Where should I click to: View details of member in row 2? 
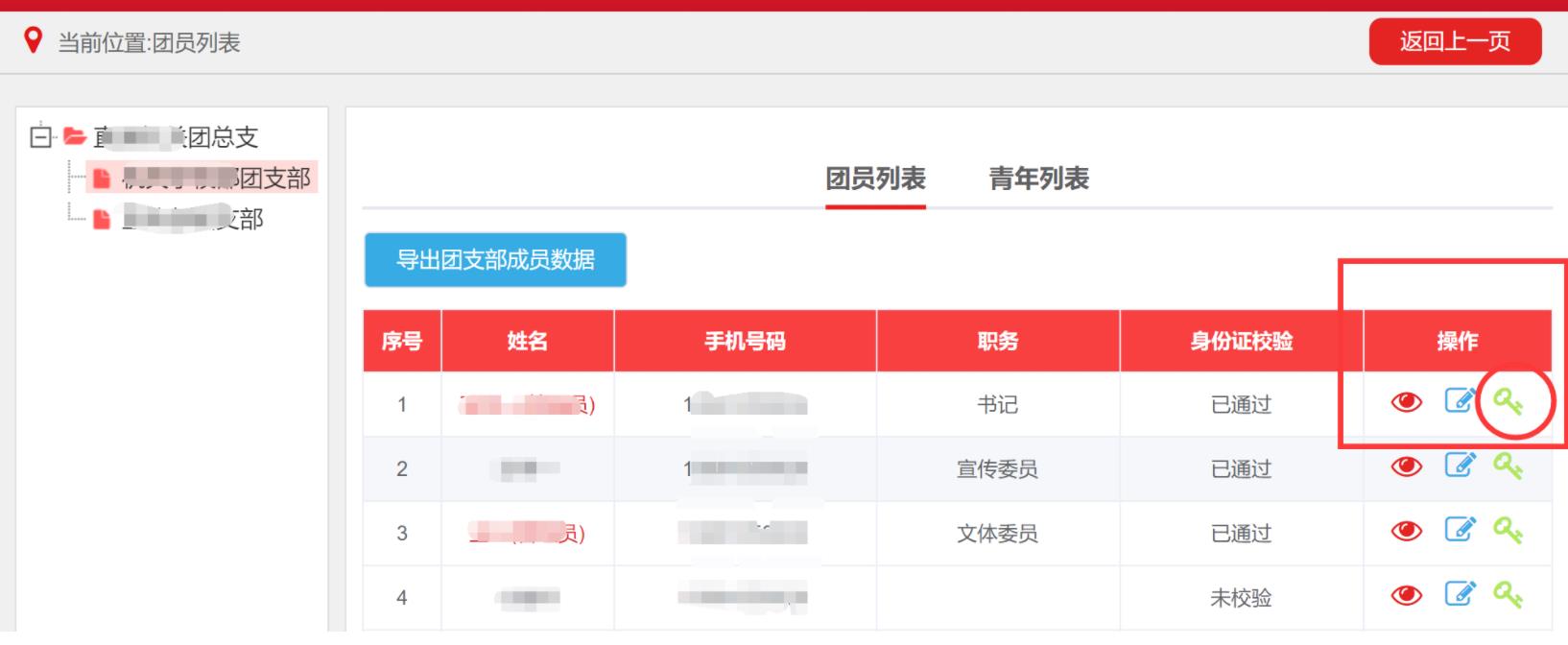pyautogui.click(x=1406, y=466)
